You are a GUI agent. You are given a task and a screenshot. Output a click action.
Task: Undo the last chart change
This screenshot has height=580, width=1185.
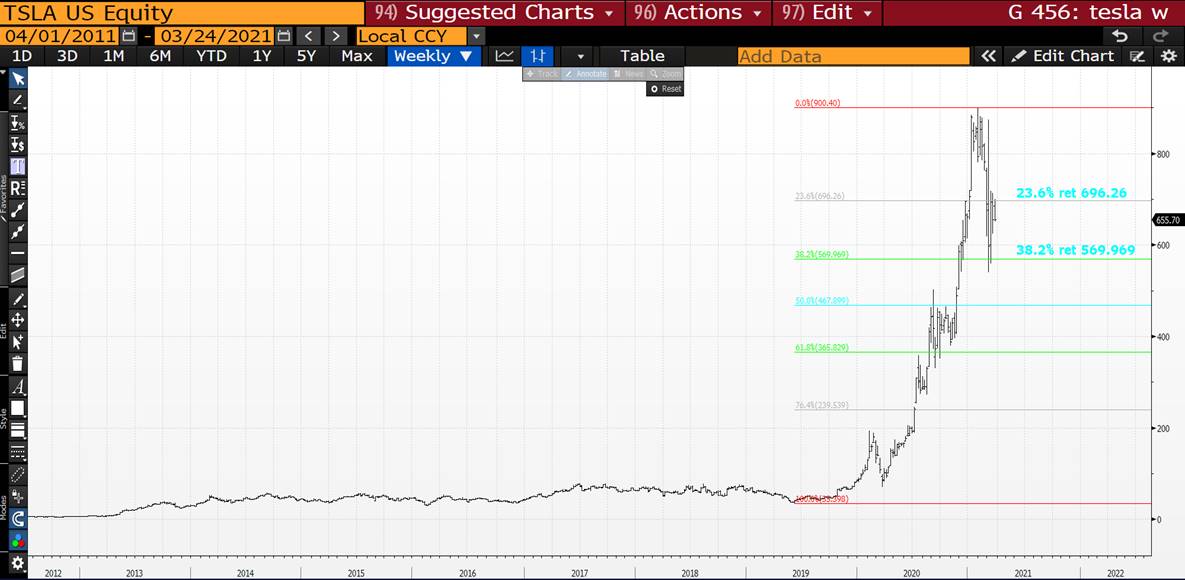(1121, 36)
